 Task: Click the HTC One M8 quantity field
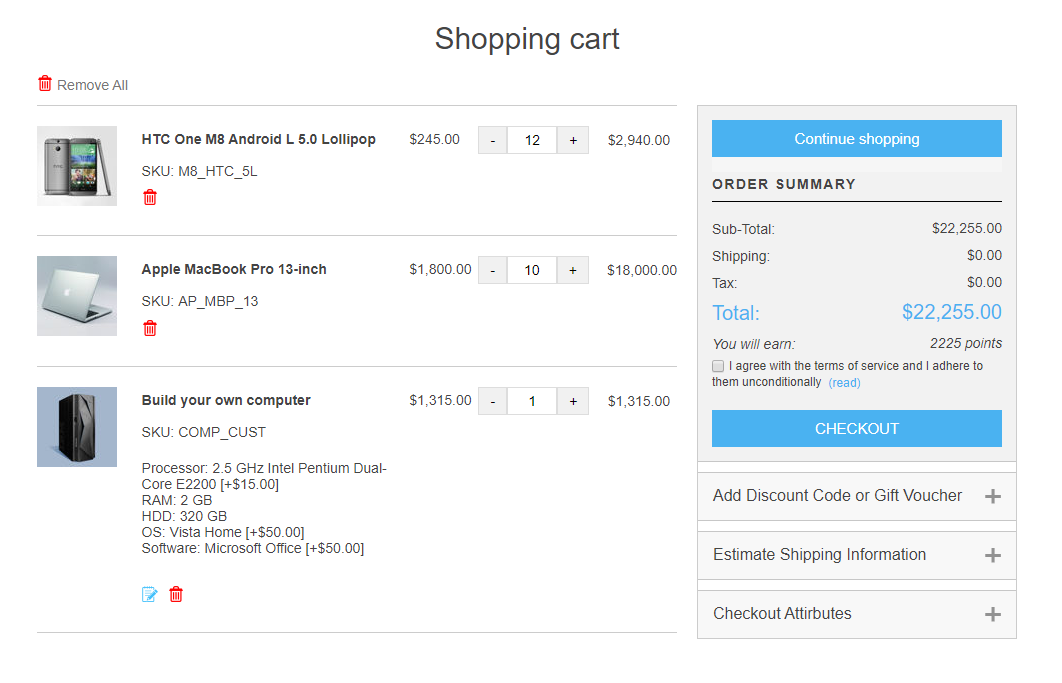pyautogui.click(x=532, y=140)
